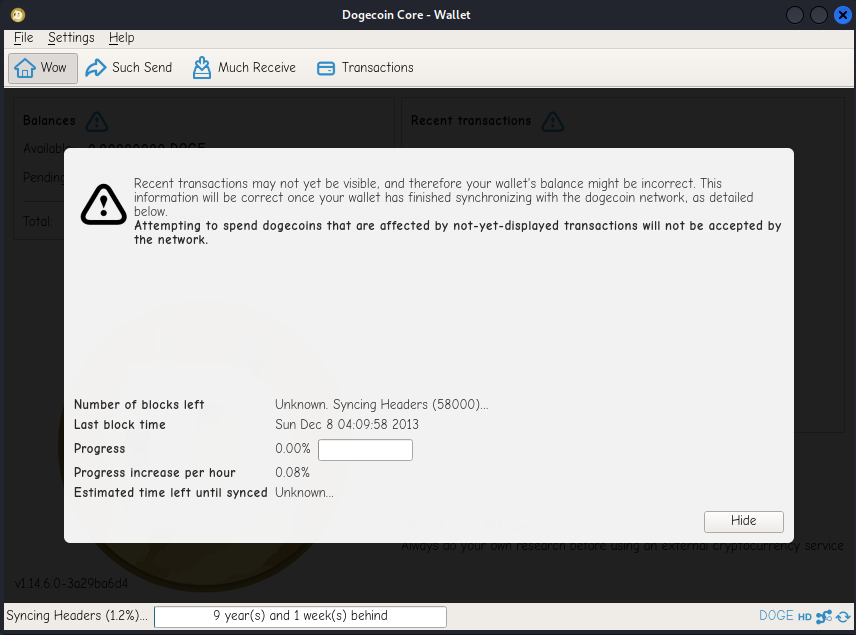Maximize the Dogecoin Core window
This screenshot has height=635, width=856.
point(819,15)
